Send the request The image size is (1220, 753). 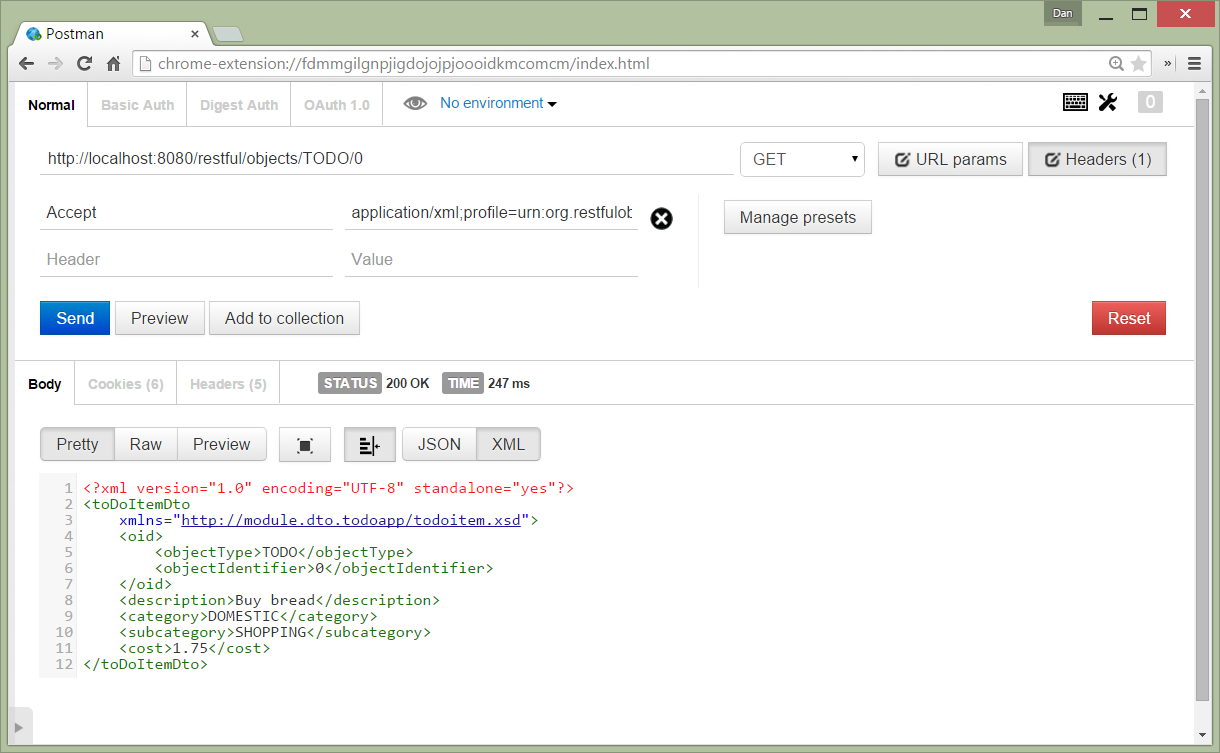[74, 318]
